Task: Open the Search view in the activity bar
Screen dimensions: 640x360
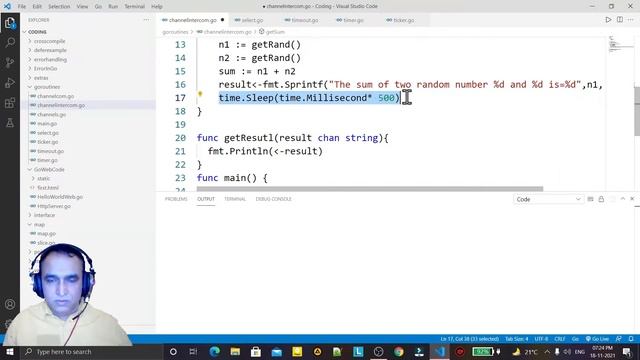Action: point(10,42)
